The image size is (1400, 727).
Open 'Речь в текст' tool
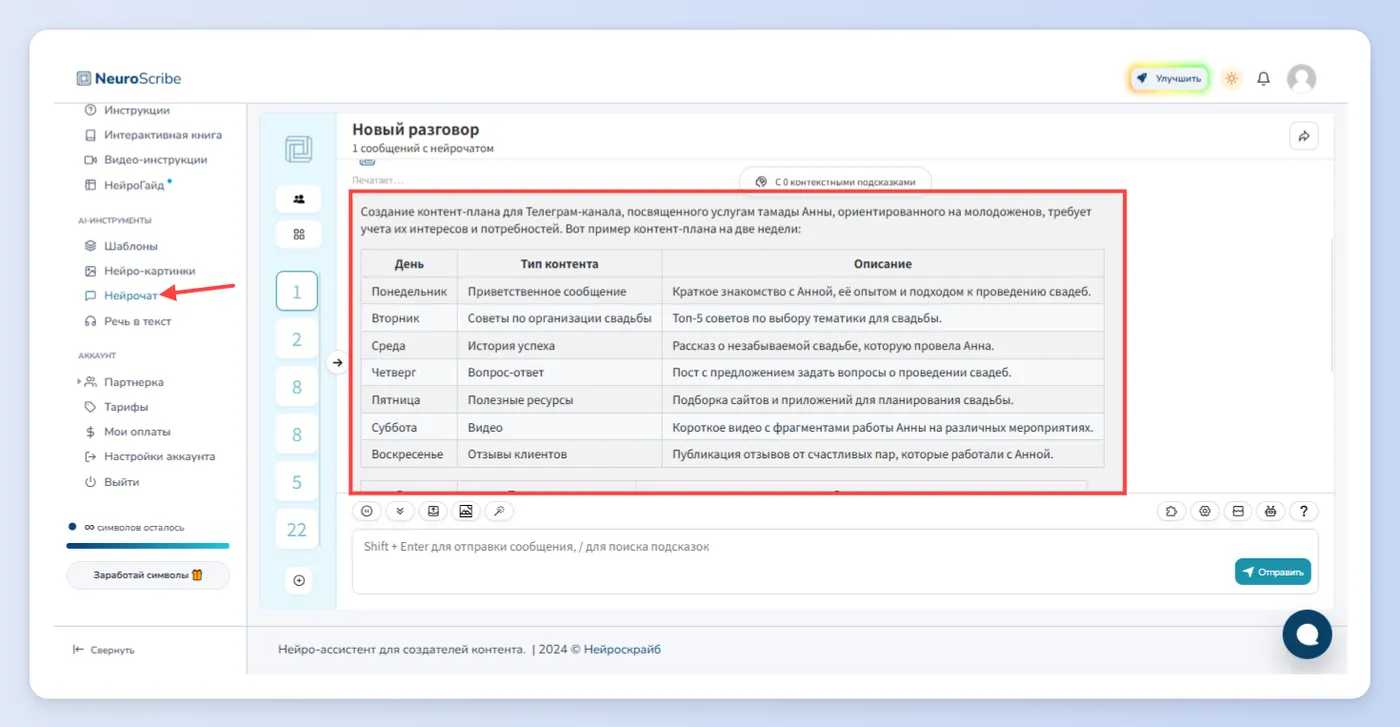pos(128,321)
